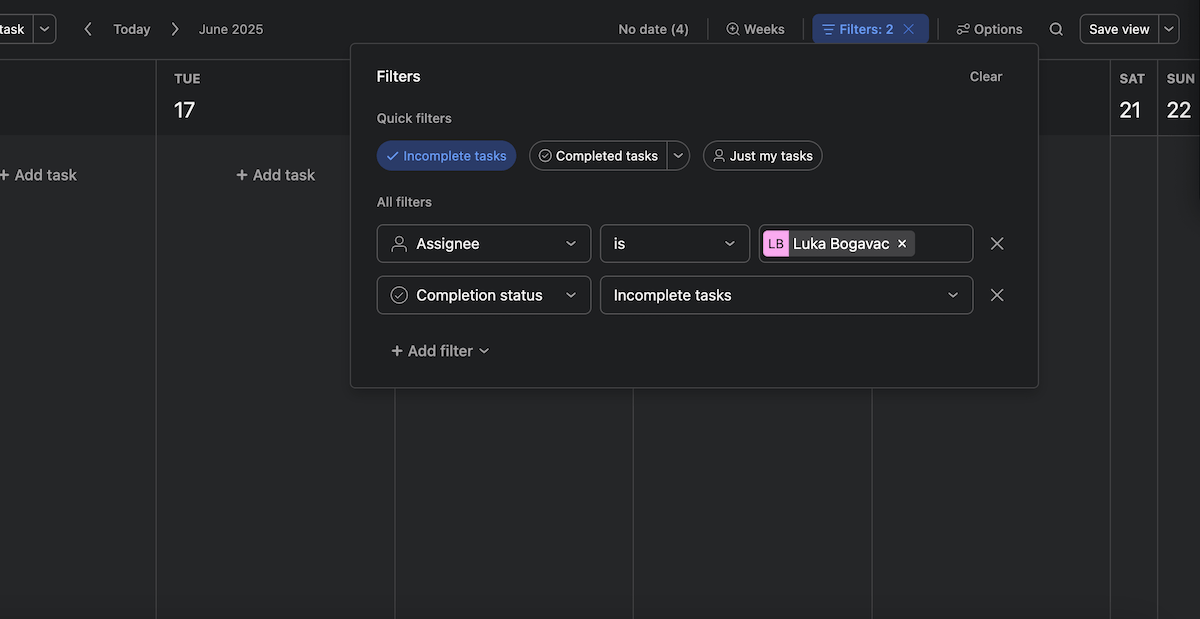Enable the Just my tasks quick filter
Image resolution: width=1200 pixels, height=619 pixels.
[x=762, y=155]
